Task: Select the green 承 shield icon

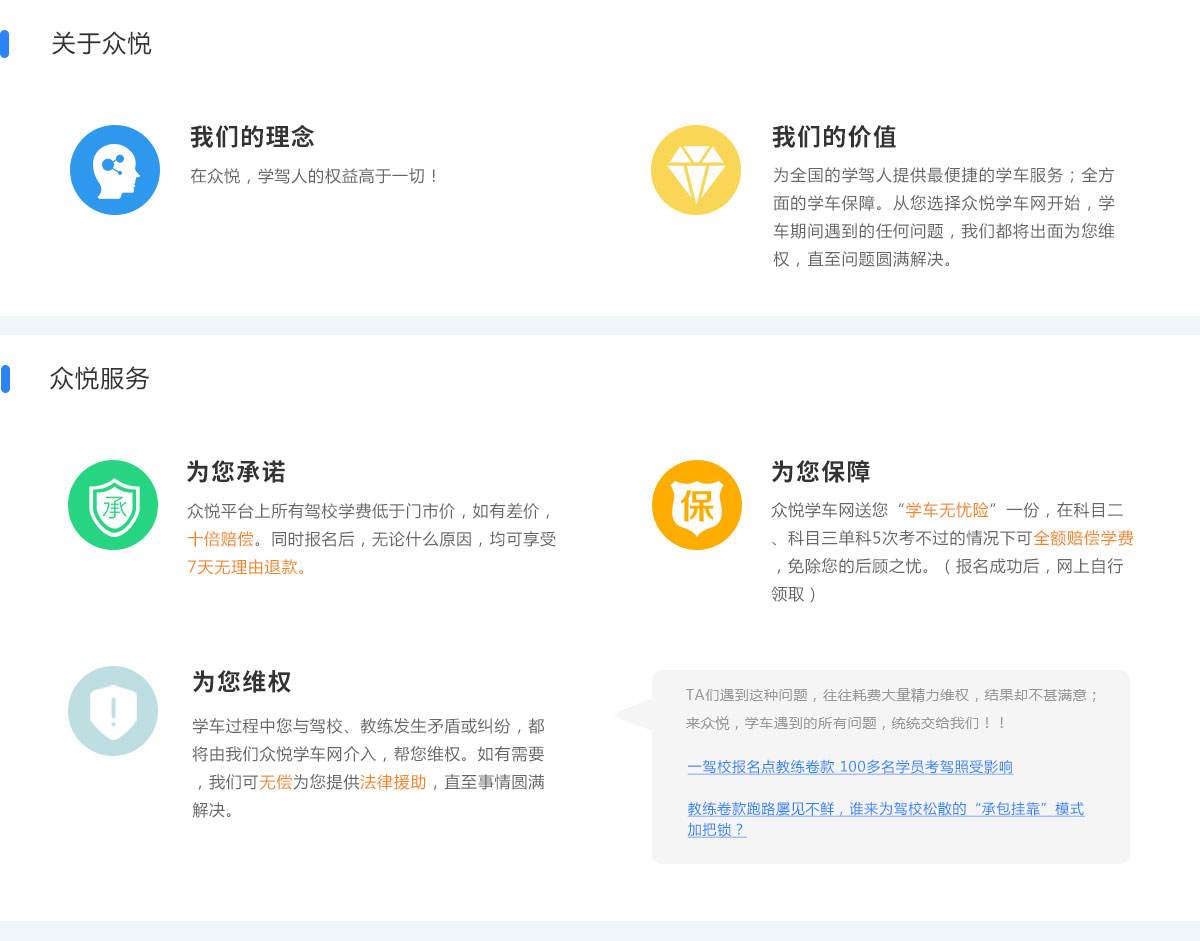Action: pyautogui.click(x=113, y=505)
